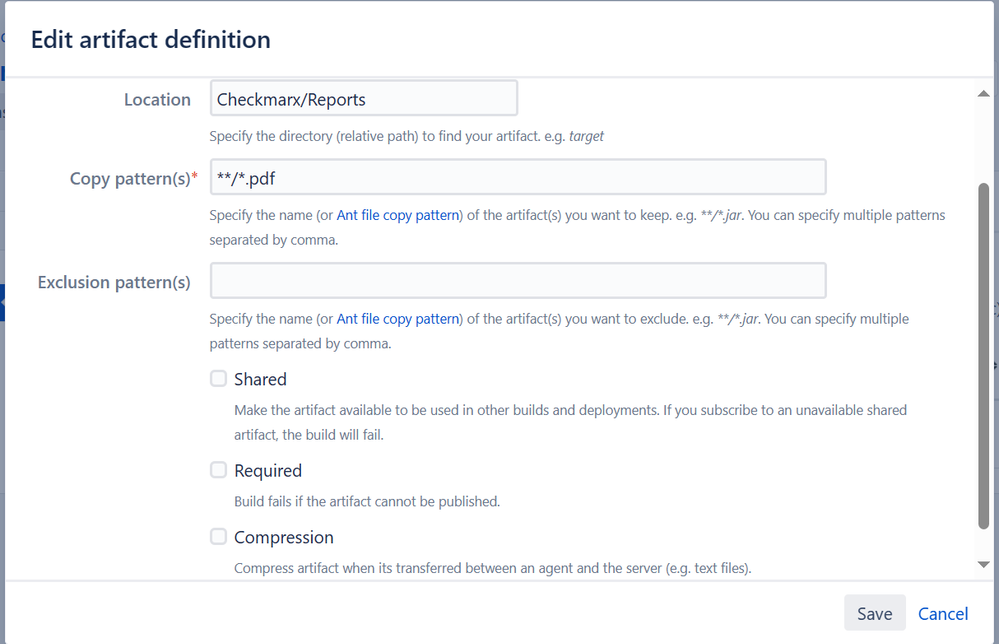Select the empty Exclusion pattern(s) field
This screenshot has width=999, height=644.
[x=518, y=281]
